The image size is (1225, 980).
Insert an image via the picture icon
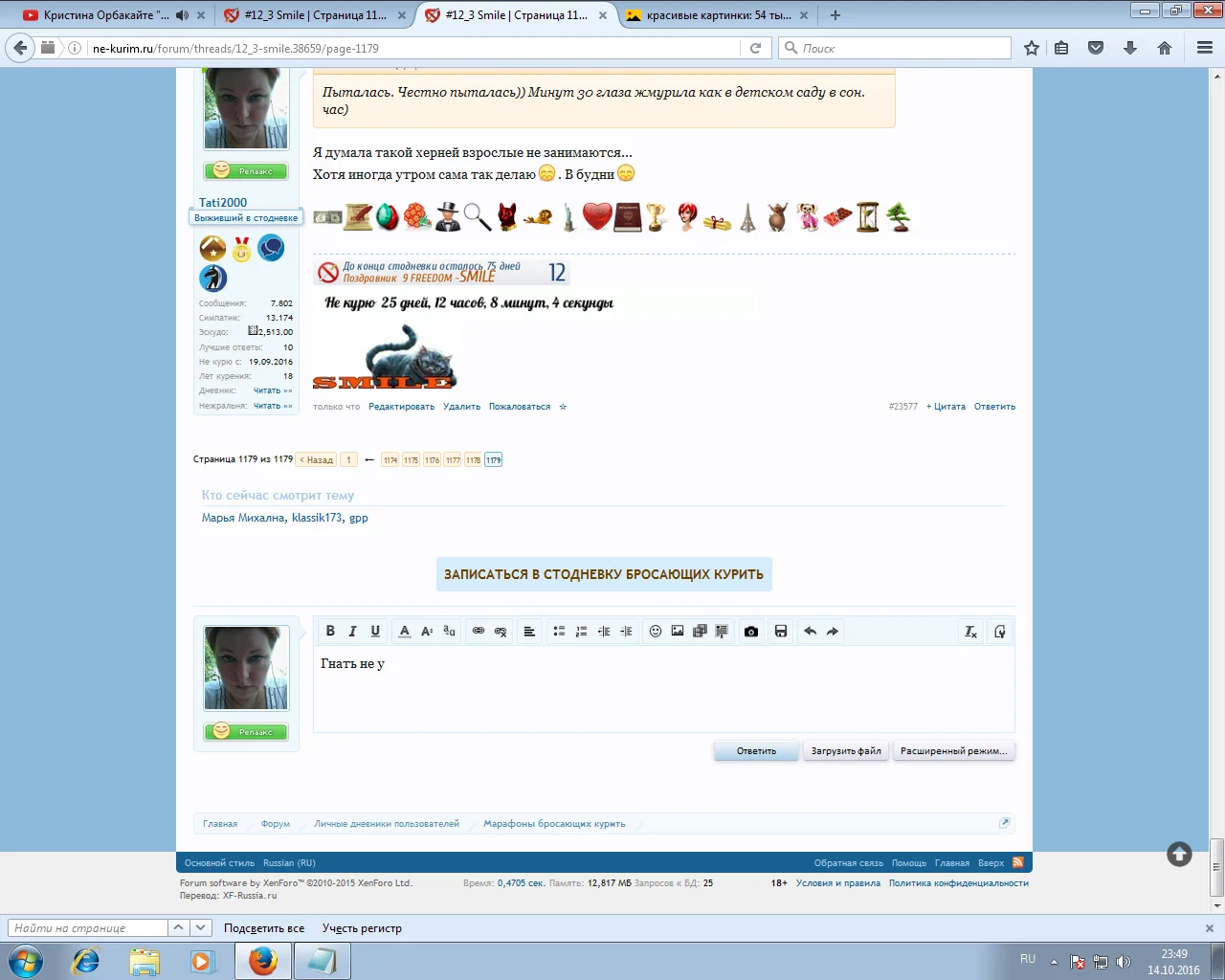678,632
